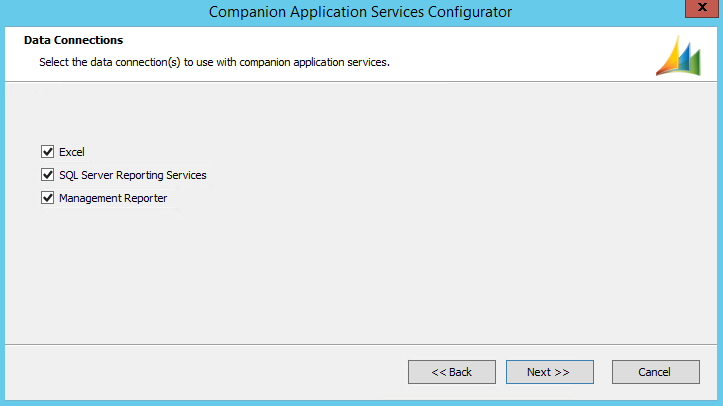Click empty gray area below Management Reporter
Viewport: 723px width, 406px height.
click(300, 270)
